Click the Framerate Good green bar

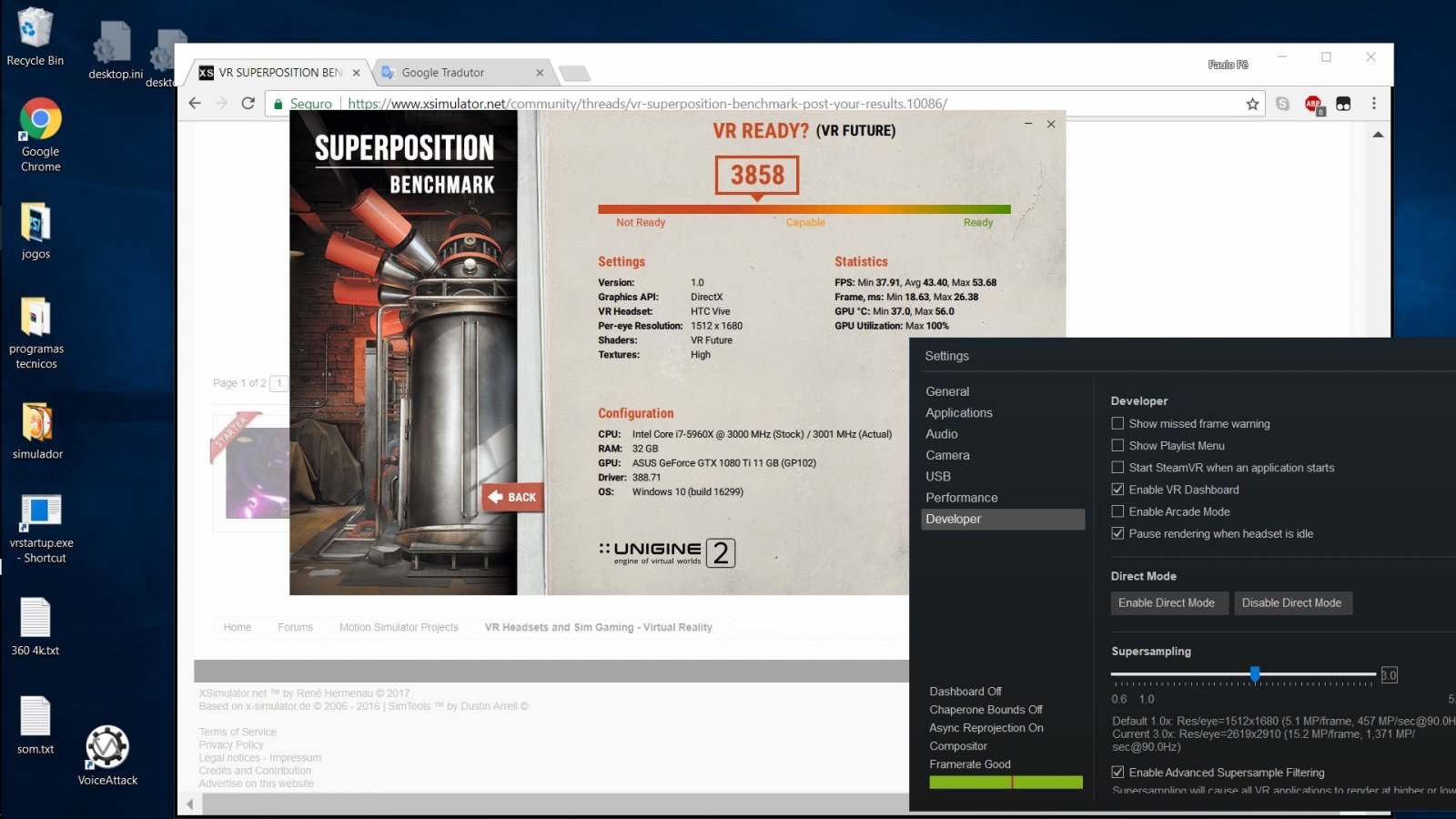(1006, 782)
